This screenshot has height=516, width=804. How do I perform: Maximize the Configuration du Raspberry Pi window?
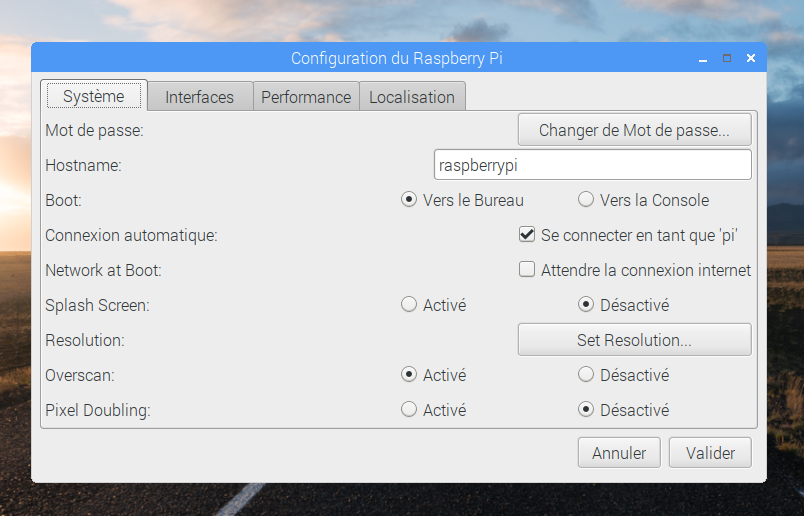click(727, 58)
